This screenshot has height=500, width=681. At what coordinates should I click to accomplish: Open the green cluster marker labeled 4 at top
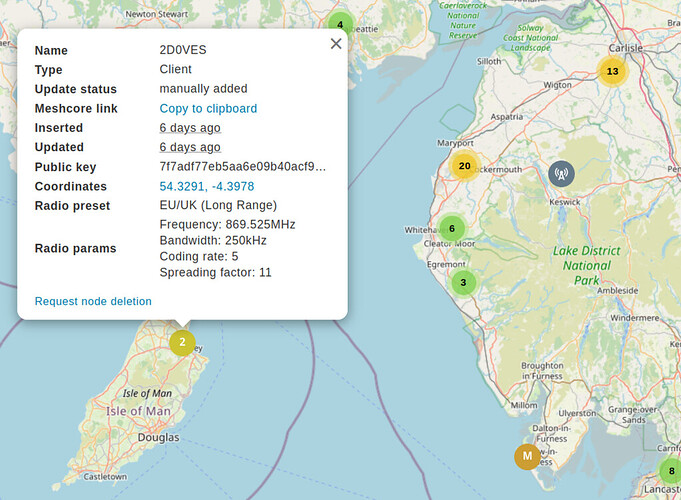coord(340,25)
